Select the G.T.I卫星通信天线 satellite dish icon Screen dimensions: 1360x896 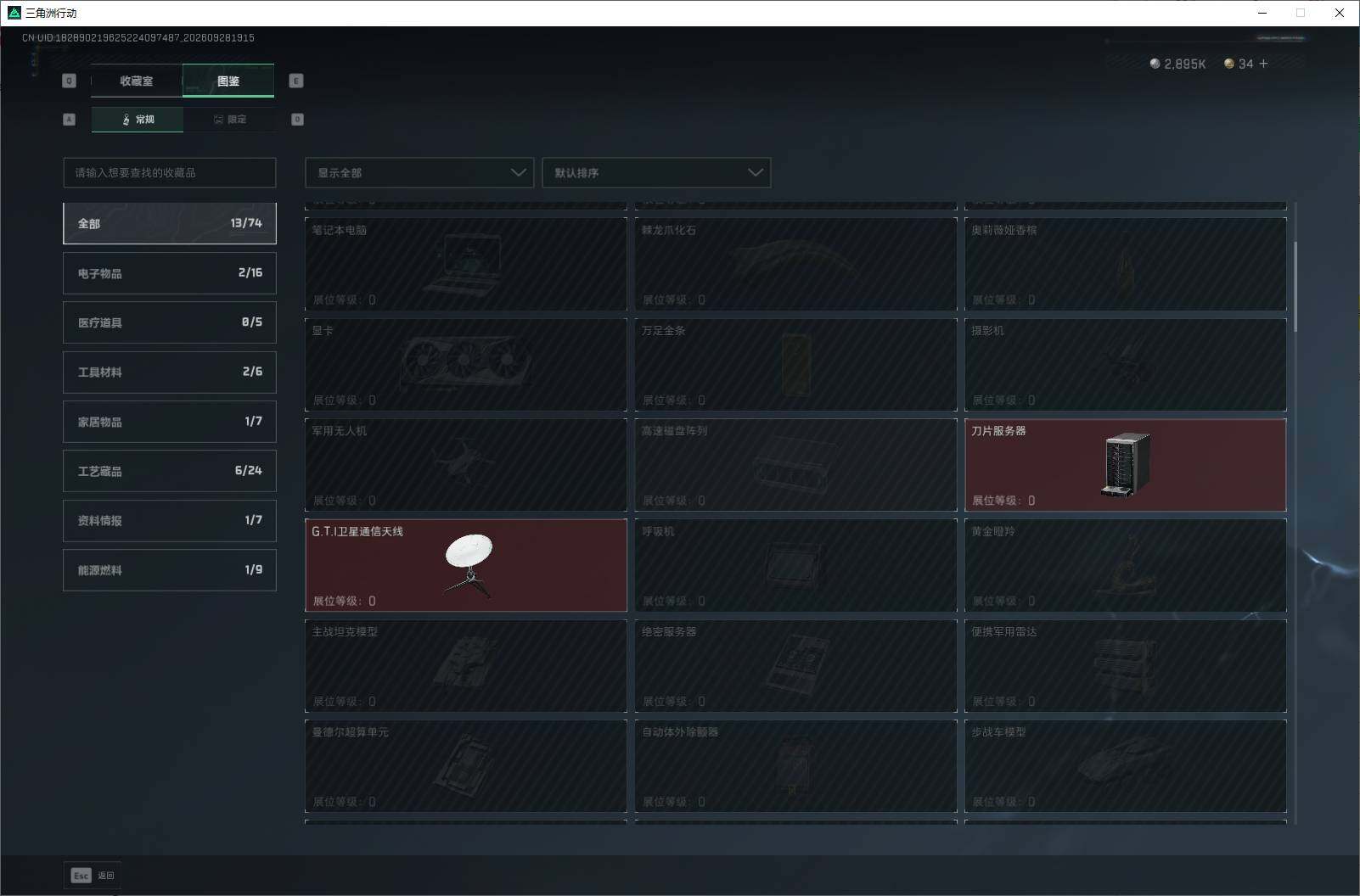click(468, 565)
